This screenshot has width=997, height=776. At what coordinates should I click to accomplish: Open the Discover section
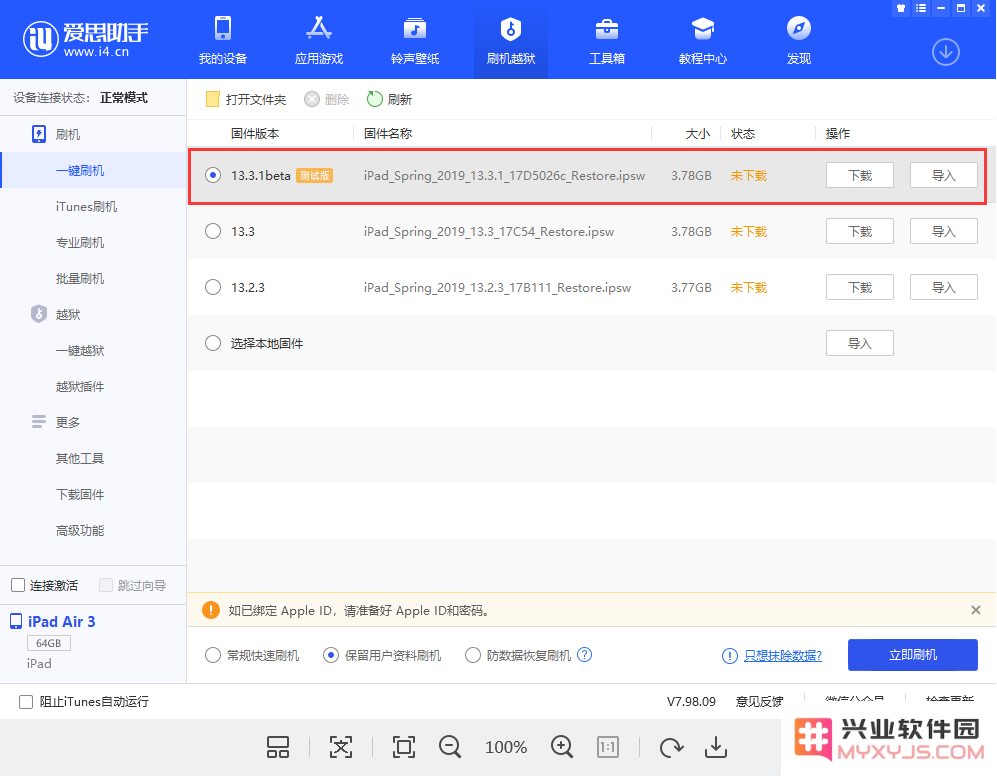point(799,41)
